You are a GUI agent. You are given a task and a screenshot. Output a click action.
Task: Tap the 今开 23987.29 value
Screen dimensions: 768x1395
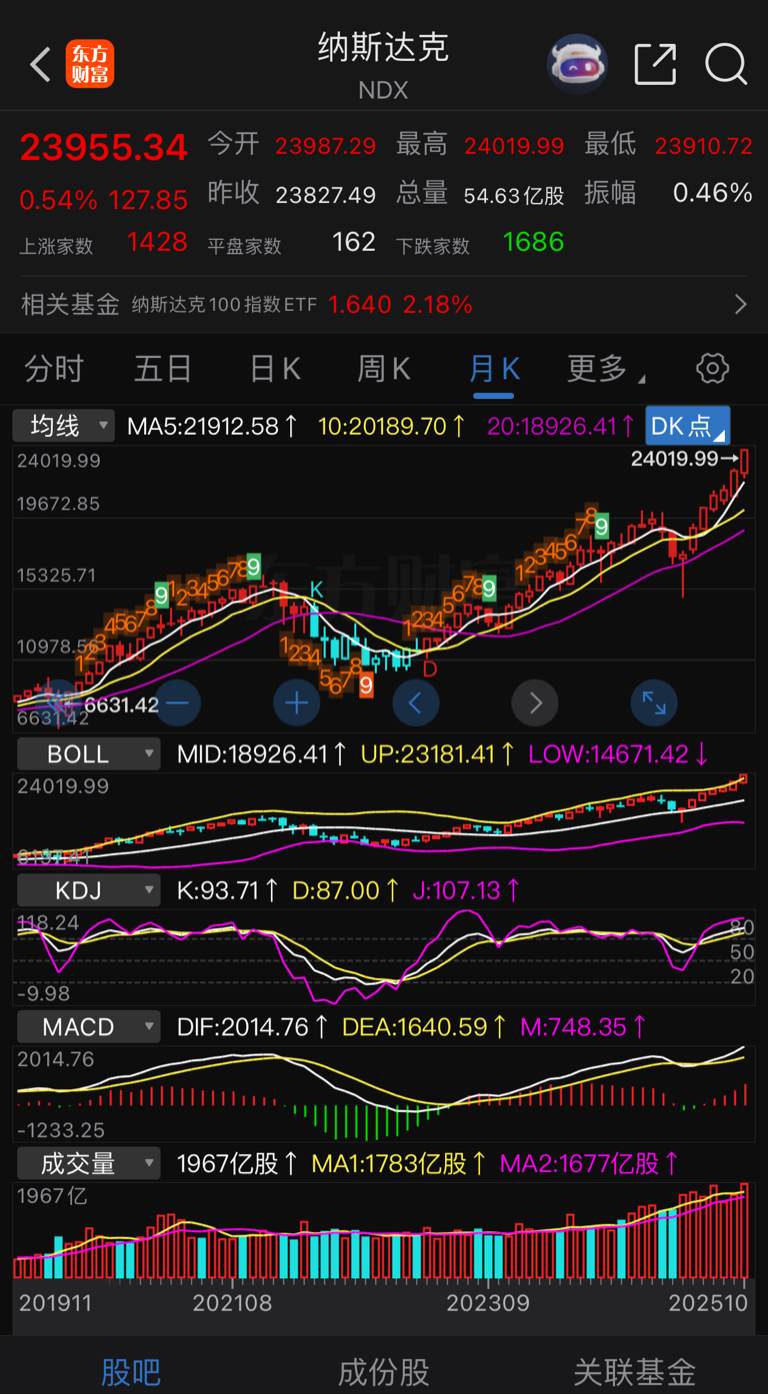(x=326, y=146)
